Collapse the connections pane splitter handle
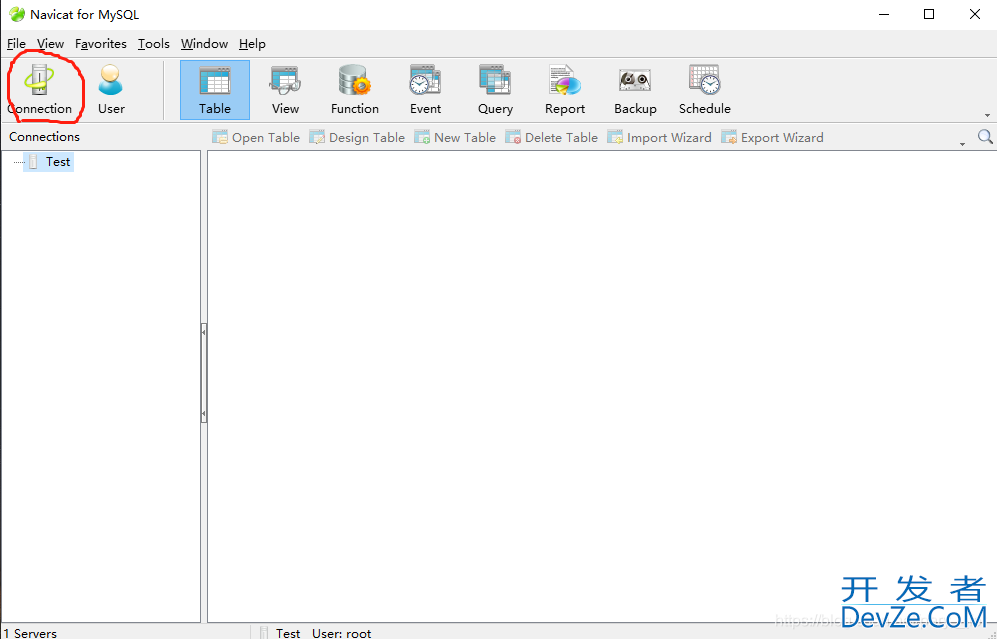997x639 pixels. [x=203, y=373]
